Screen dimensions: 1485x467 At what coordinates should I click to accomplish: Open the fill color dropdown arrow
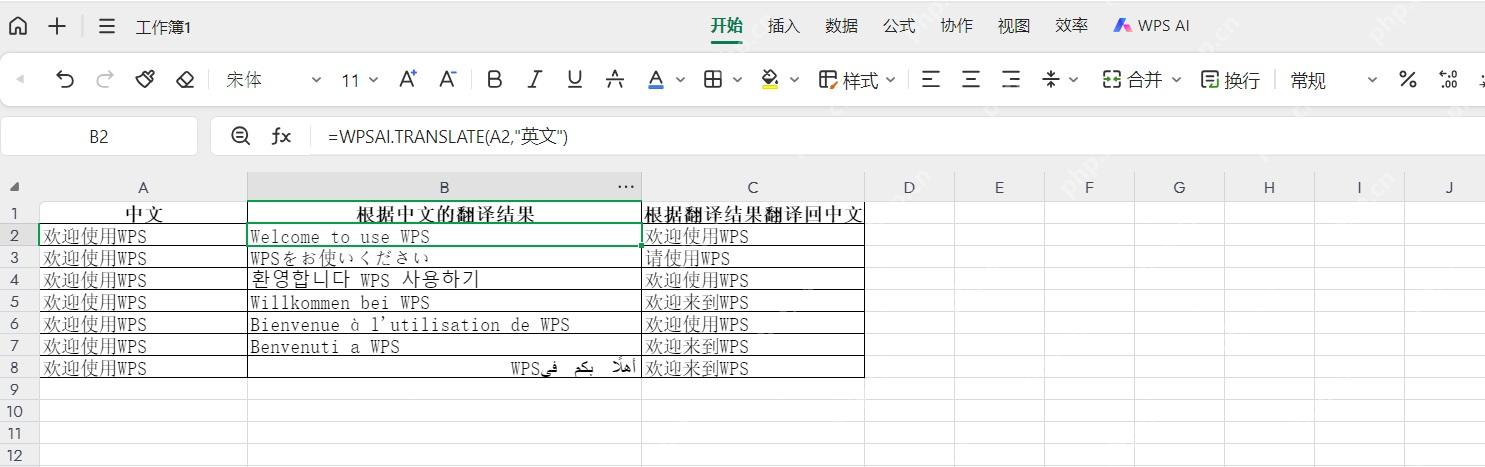(x=795, y=80)
